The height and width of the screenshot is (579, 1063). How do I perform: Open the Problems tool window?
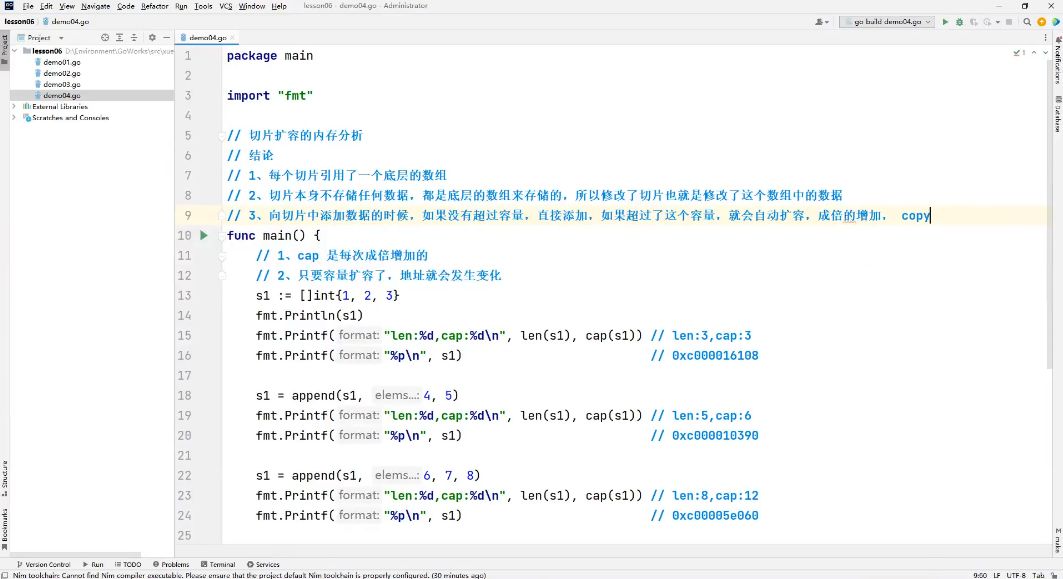[x=171, y=564]
